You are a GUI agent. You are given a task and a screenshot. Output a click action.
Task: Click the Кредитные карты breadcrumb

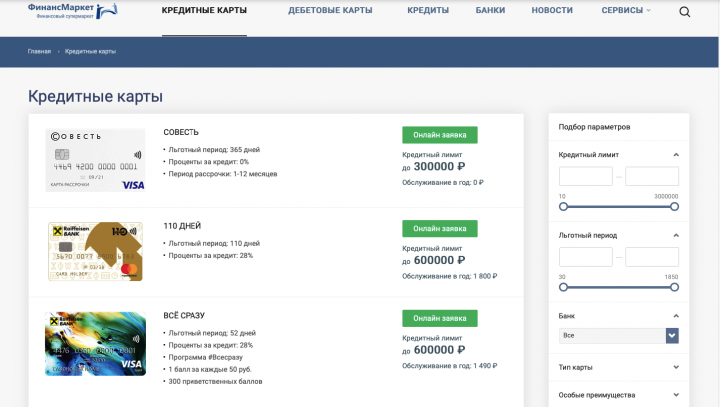[90, 51]
